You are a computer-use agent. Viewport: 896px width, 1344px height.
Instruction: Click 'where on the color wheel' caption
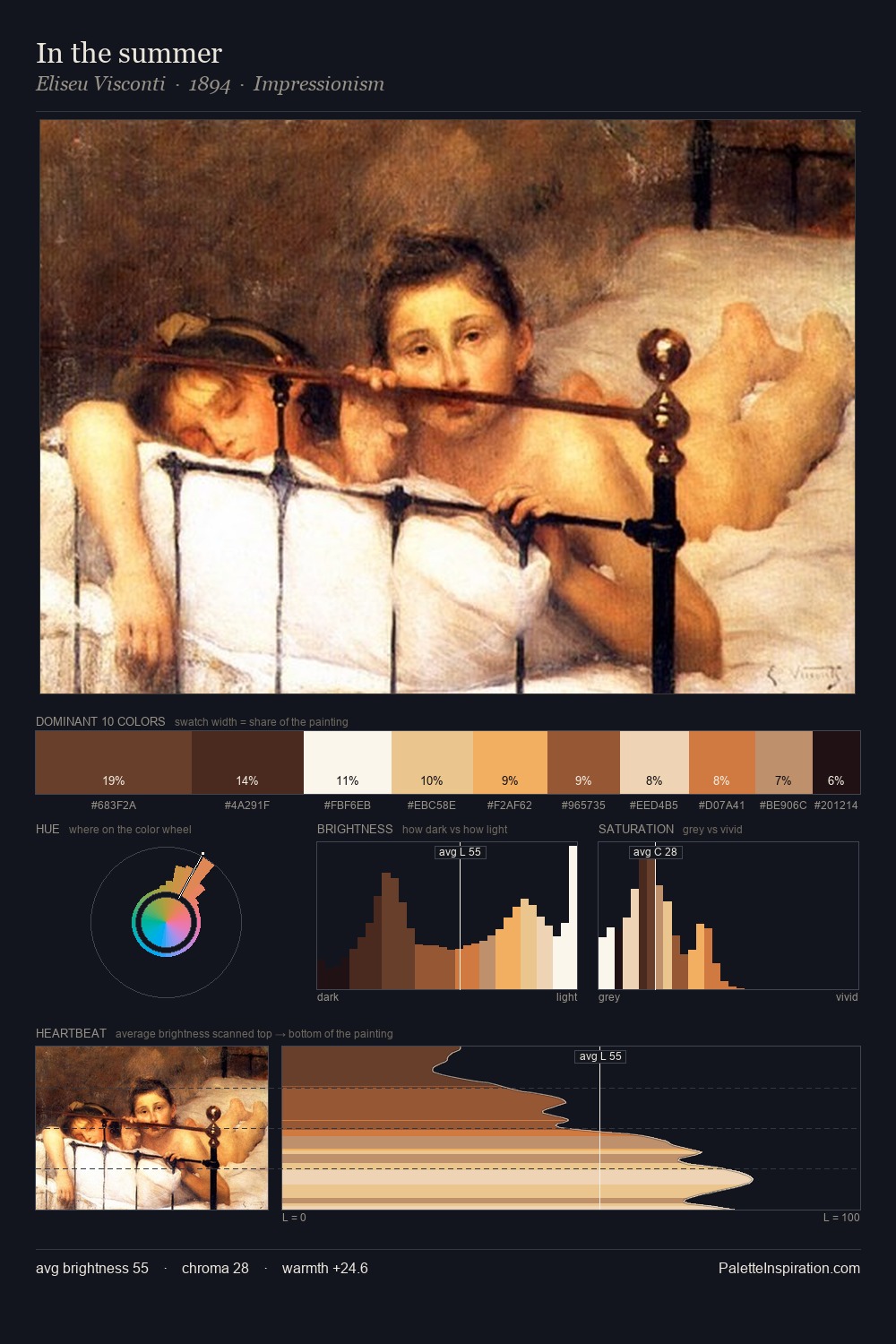coord(130,830)
